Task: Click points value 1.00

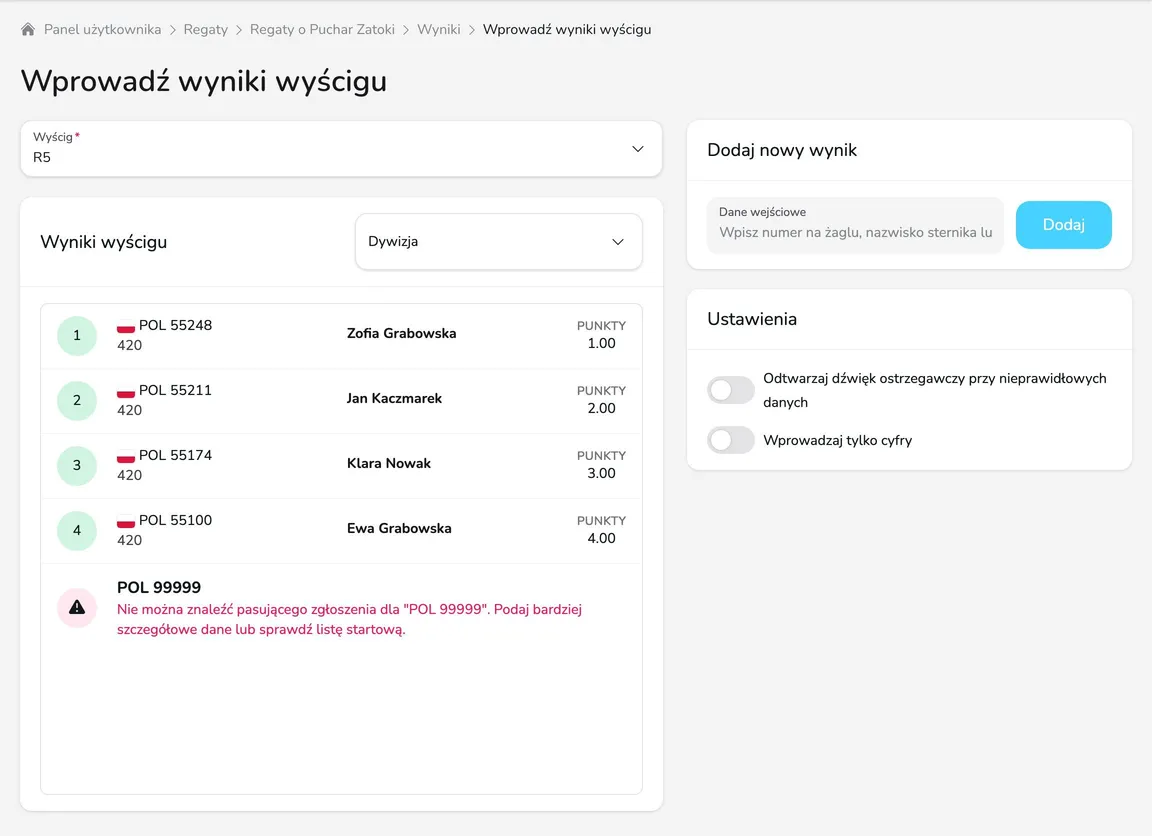Action: pos(601,343)
